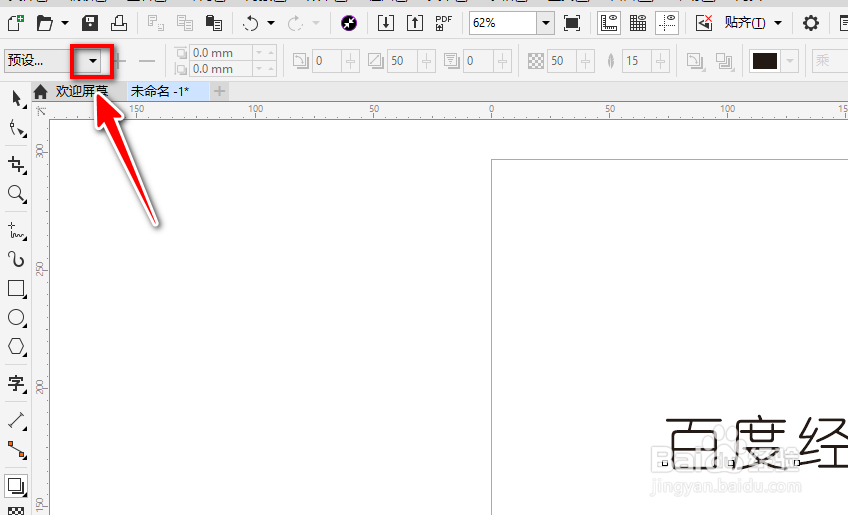Viewport: 848px width, 515px height.
Task: Open the 乘 merge mode dropdown
Action: (830, 61)
